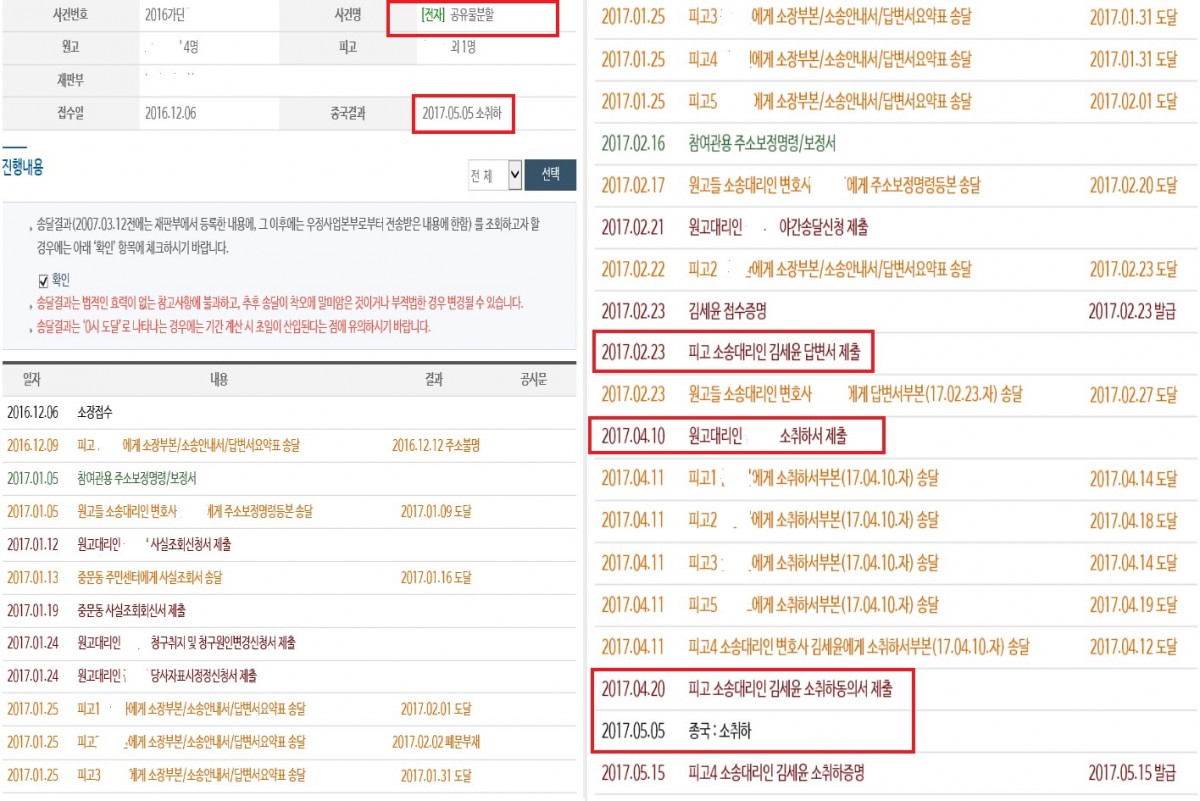Click the 공시문 column header
The image size is (1200, 801).
(534, 380)
